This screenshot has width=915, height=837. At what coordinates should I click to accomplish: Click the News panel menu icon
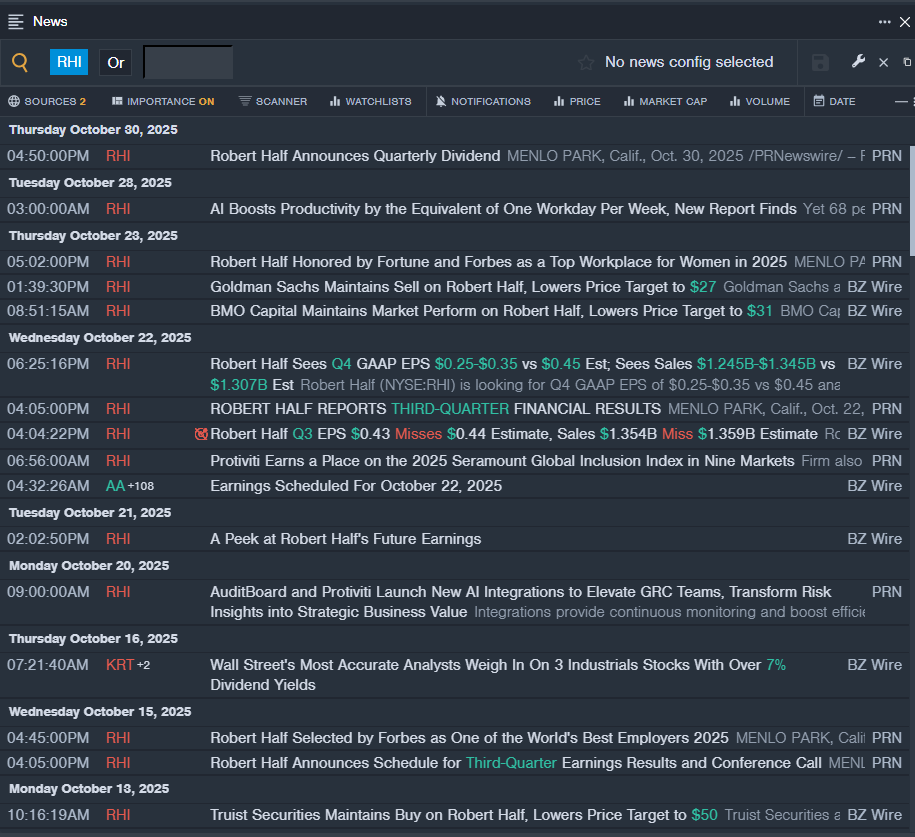click(16, 21)
